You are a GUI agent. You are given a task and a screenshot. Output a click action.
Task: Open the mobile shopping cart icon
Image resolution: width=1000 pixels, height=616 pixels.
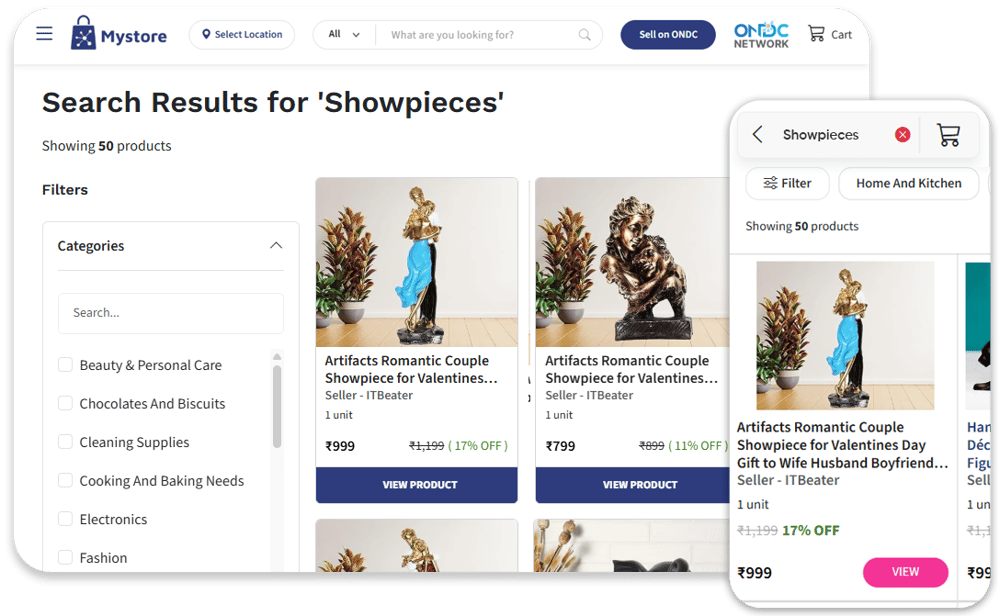click(948, 135)
